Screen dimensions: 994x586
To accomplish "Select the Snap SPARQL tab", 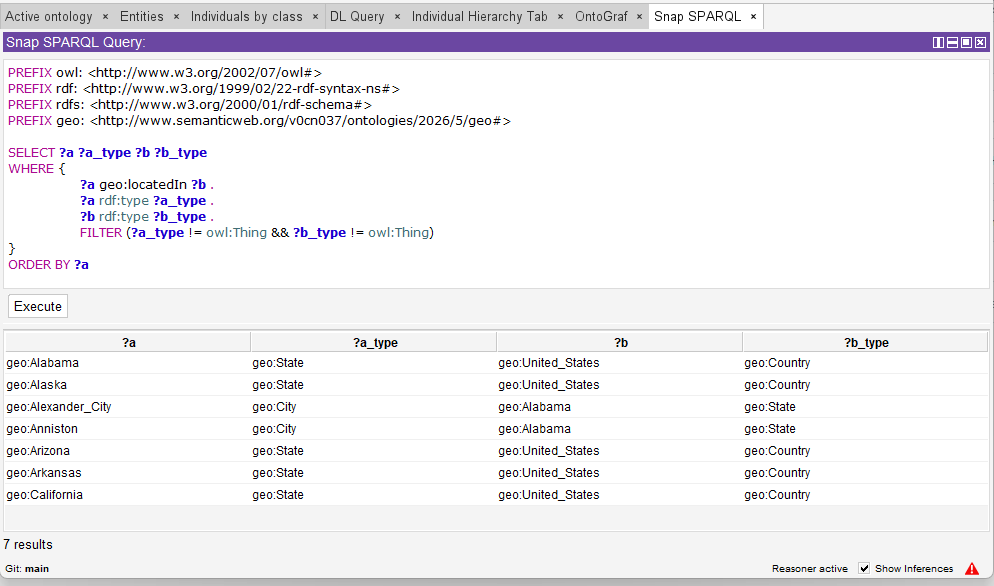I will (x=697, y=17).
